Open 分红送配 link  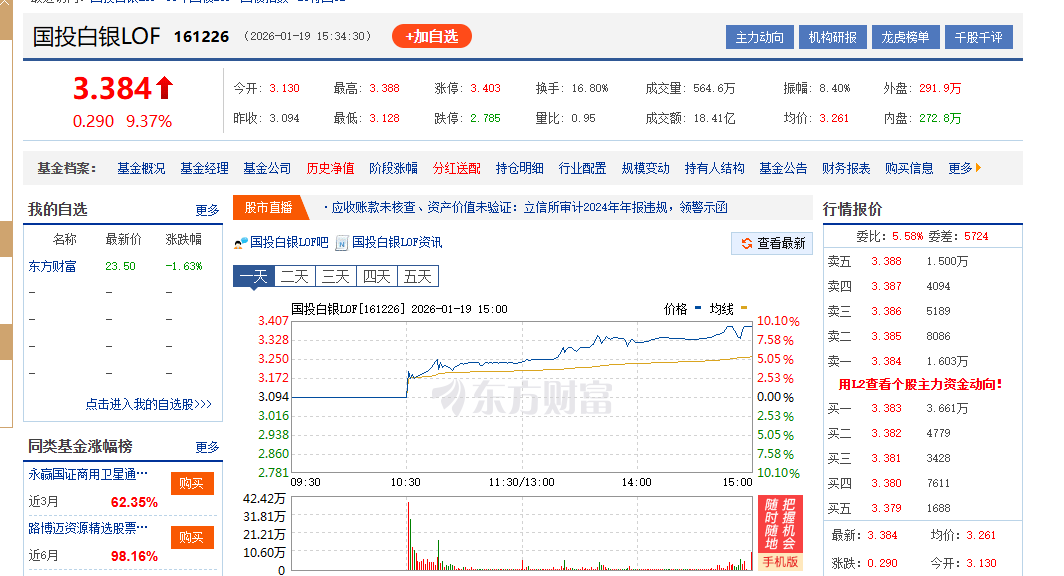point(457,168)
